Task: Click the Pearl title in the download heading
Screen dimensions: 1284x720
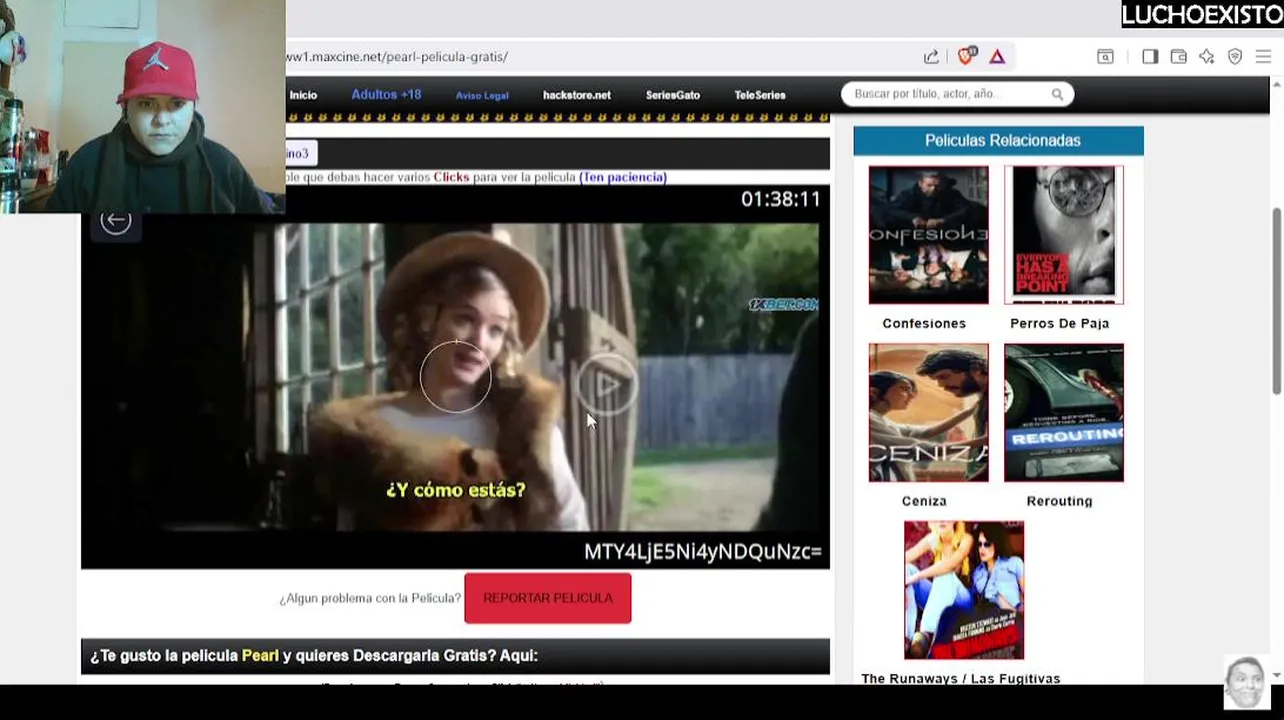Action: point(260,656)
